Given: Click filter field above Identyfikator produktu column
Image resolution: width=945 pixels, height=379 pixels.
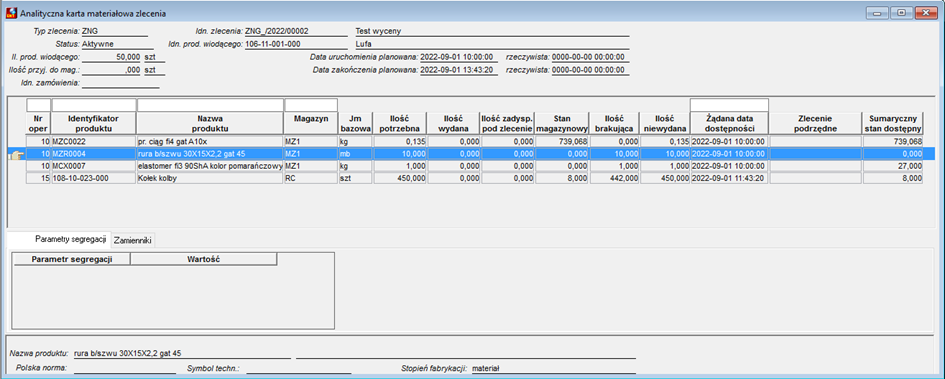Looking at the screenshot, I should click(94, 105).
